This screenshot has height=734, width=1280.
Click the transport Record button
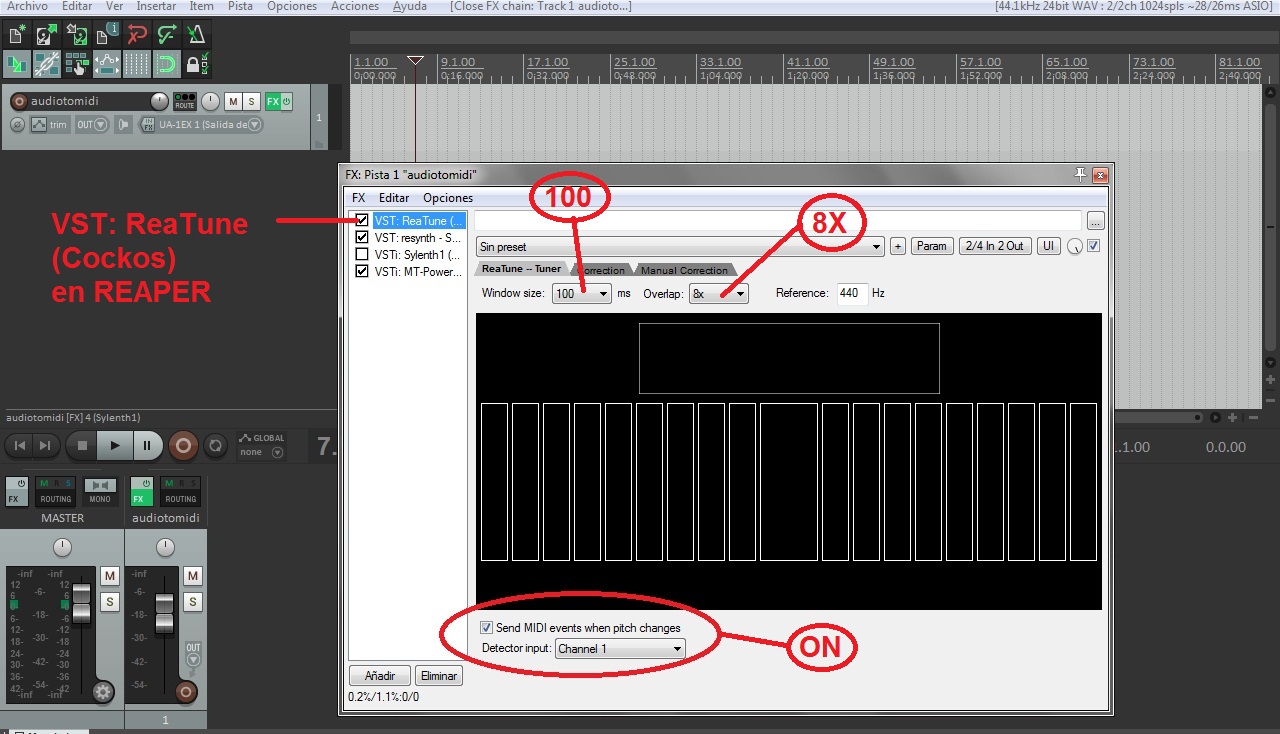[x=183, y=446]
